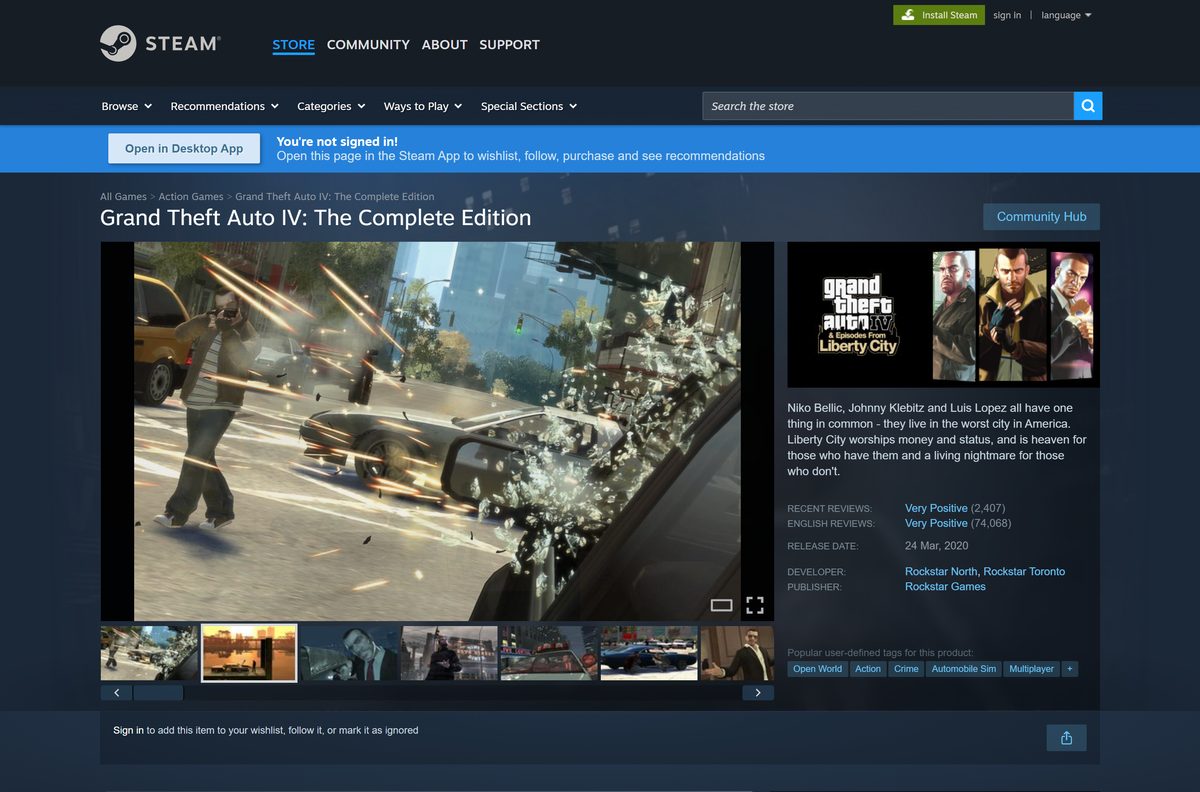Screen dimensions: 1200x792
Task: Select the fifth thumbnail with police car
Action: (549, 653)
